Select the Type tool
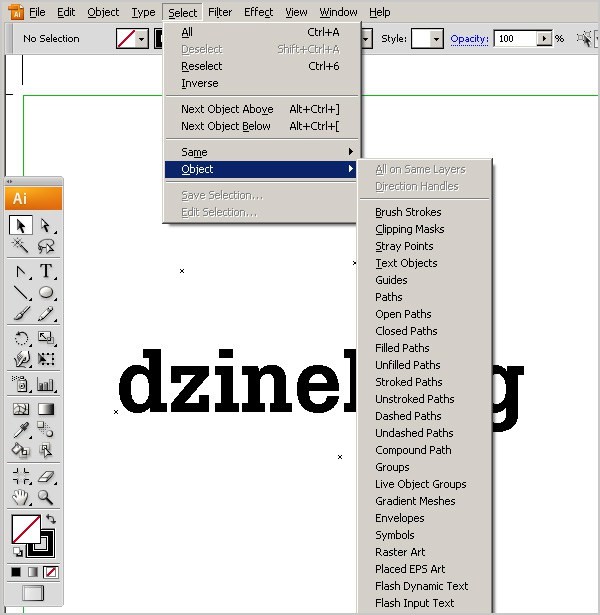Image resolution: width=600 pixels, height=615 pixels. pyautogui.click(x=45, y=271)
